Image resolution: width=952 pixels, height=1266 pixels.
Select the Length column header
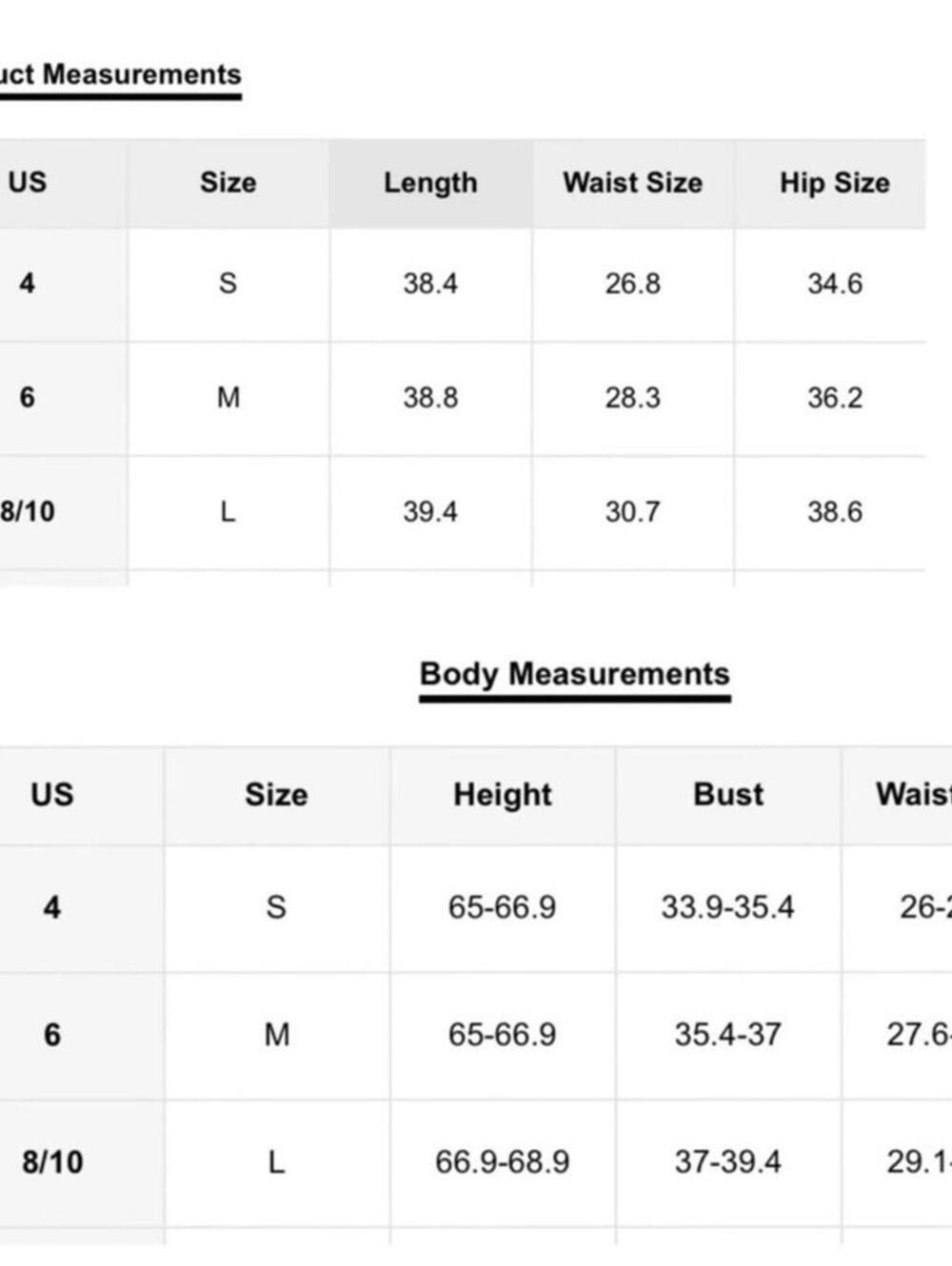pos(430,183)
